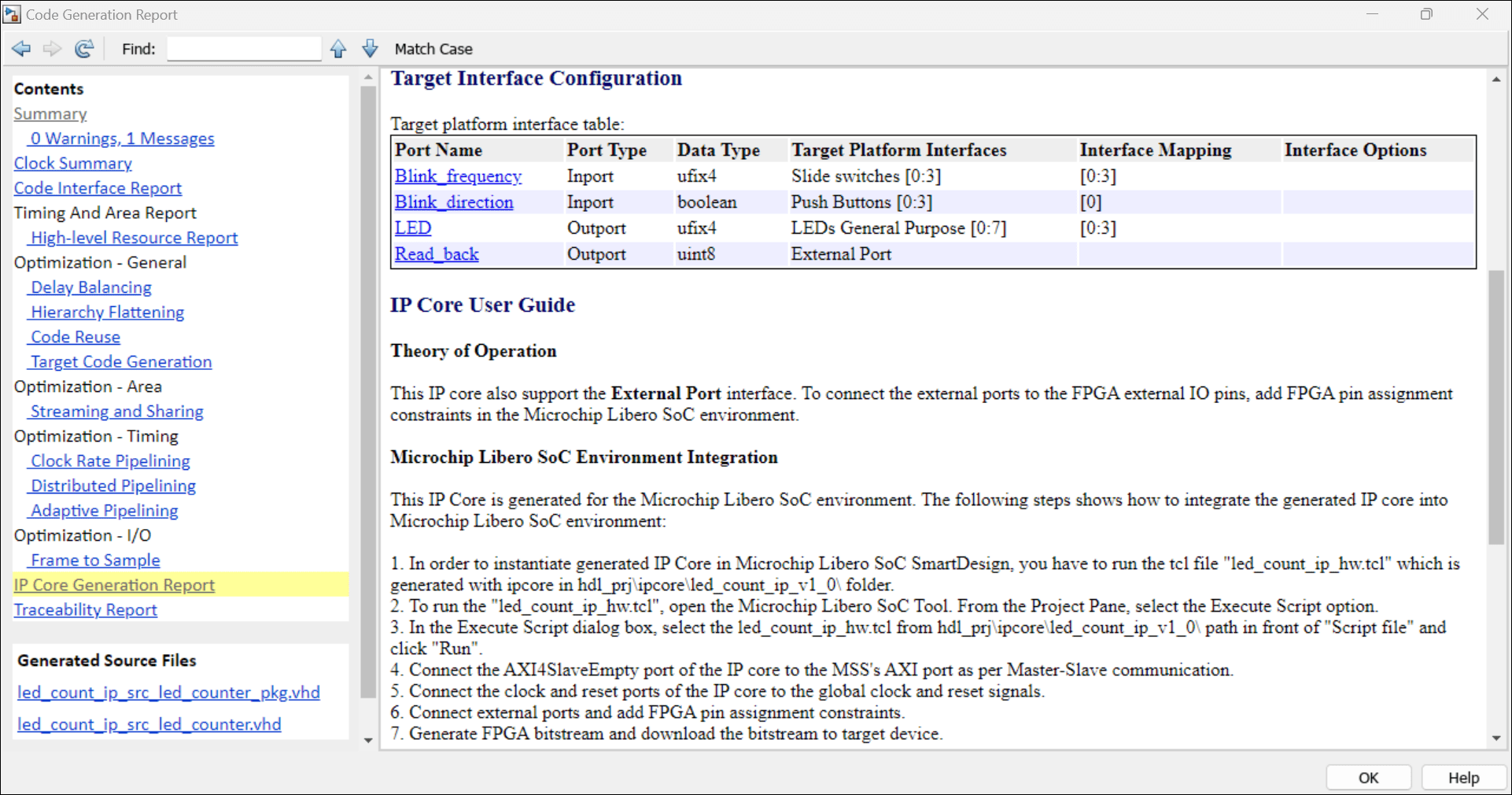Viewport: 1512px width, 795px height.
Task: Open the Clock Summary report
Action: pyautogui.click(x=72, y=164)
